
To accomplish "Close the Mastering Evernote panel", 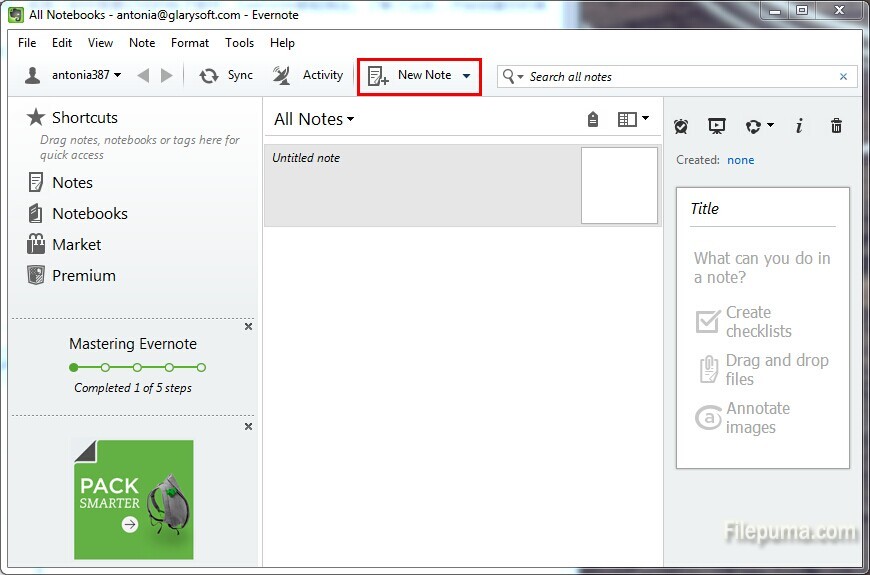I will pyautogui.click(x=249, y=327).
